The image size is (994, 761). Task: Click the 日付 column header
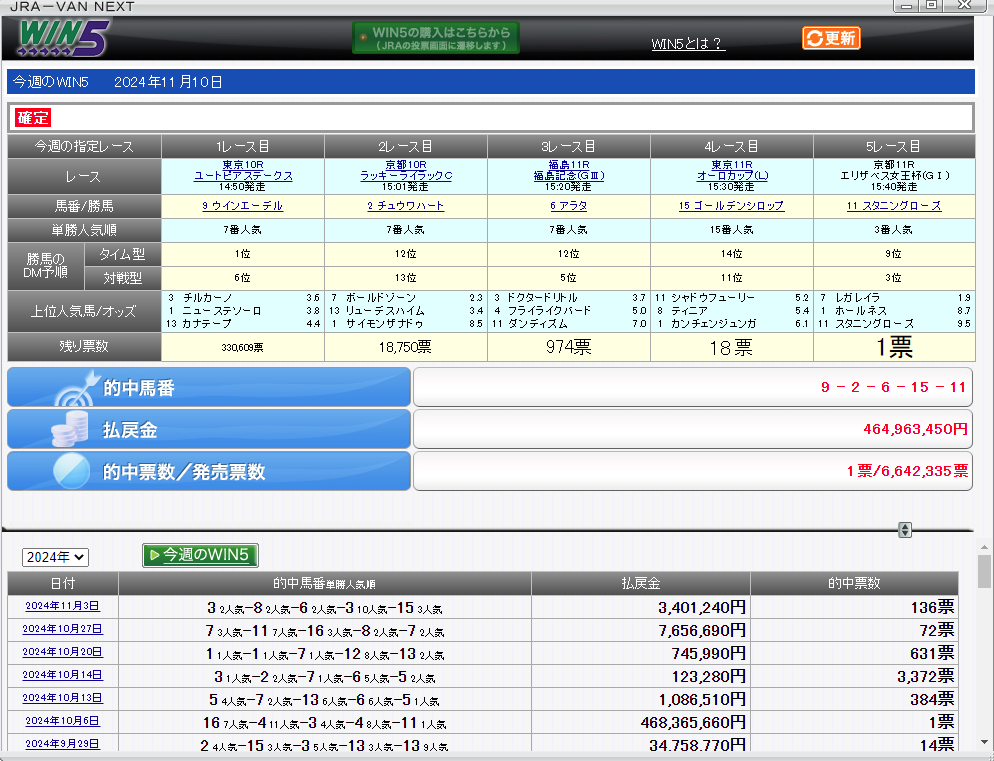[63, 583]
